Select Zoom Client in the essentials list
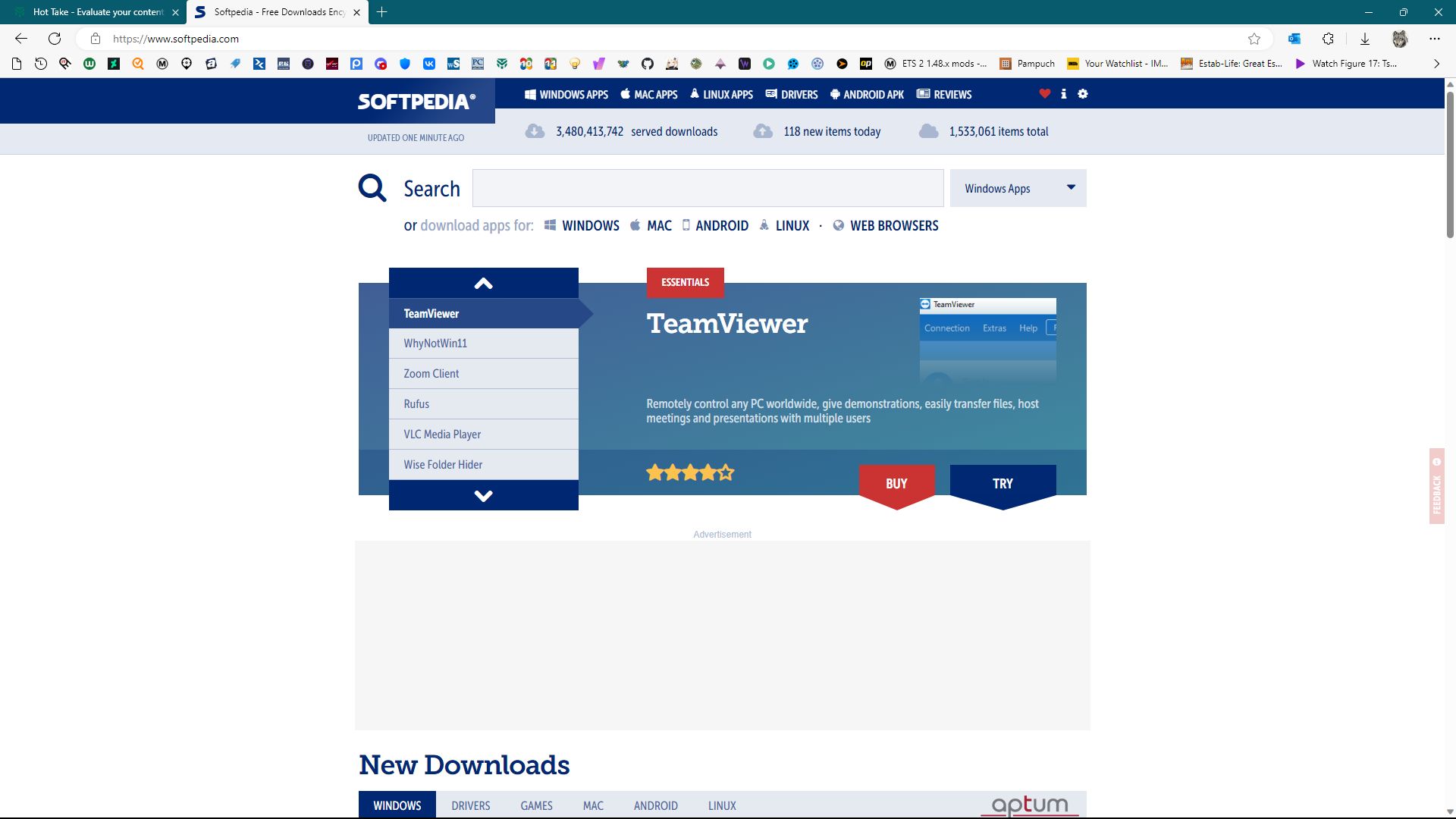The width and height of the screenshot is (1456, 819). 484,374
